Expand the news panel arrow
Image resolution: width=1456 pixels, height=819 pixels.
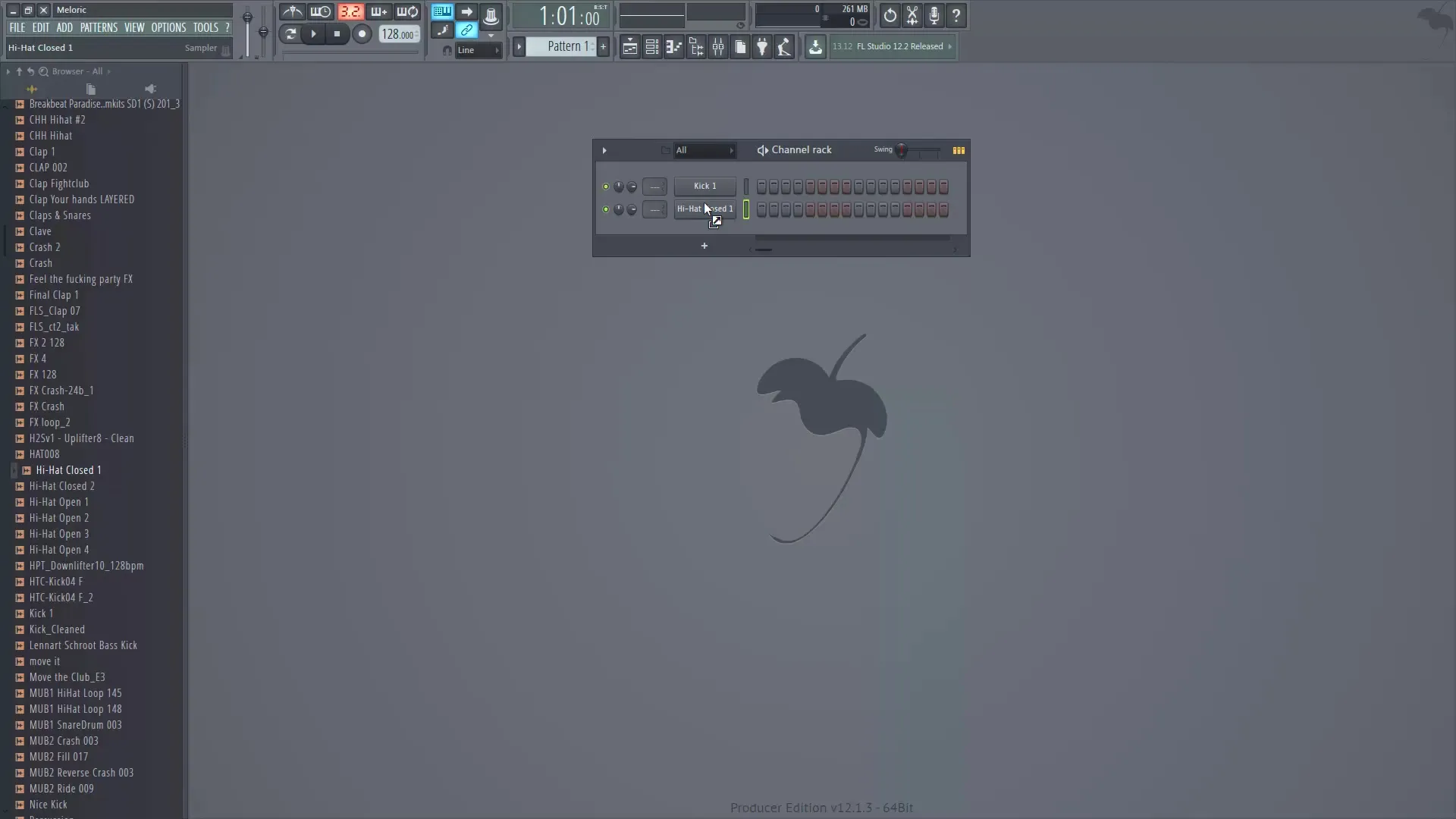click(x=949, y=46)
